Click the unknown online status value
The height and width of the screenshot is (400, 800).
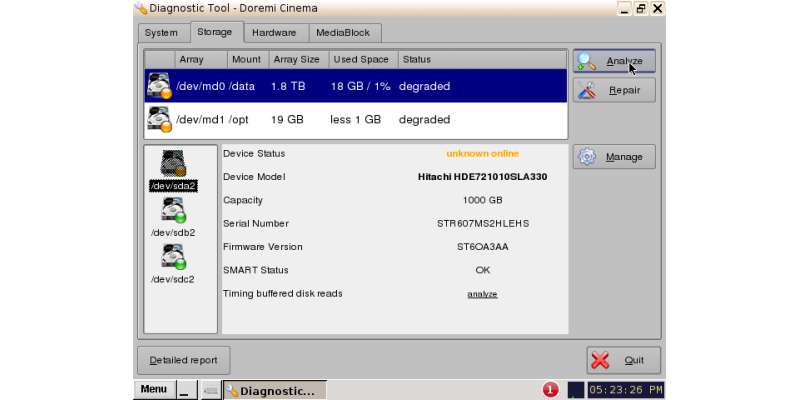(x=483, y=154)
